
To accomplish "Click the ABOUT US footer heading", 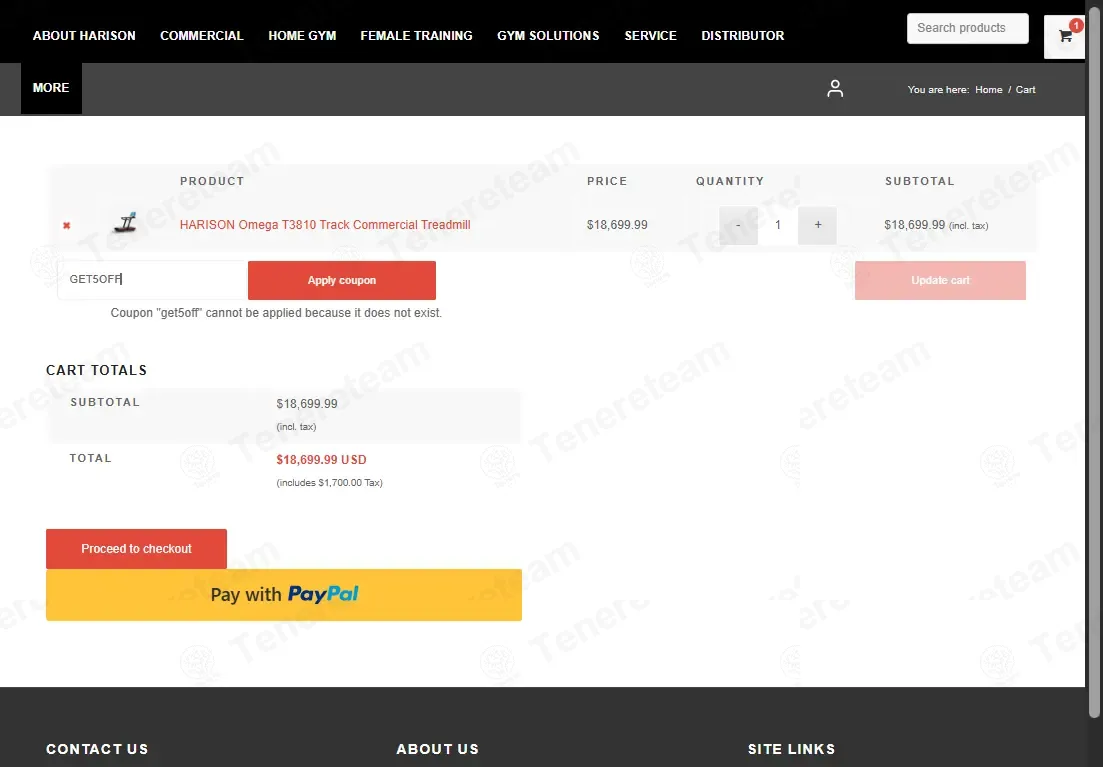I will click(438, 749).
